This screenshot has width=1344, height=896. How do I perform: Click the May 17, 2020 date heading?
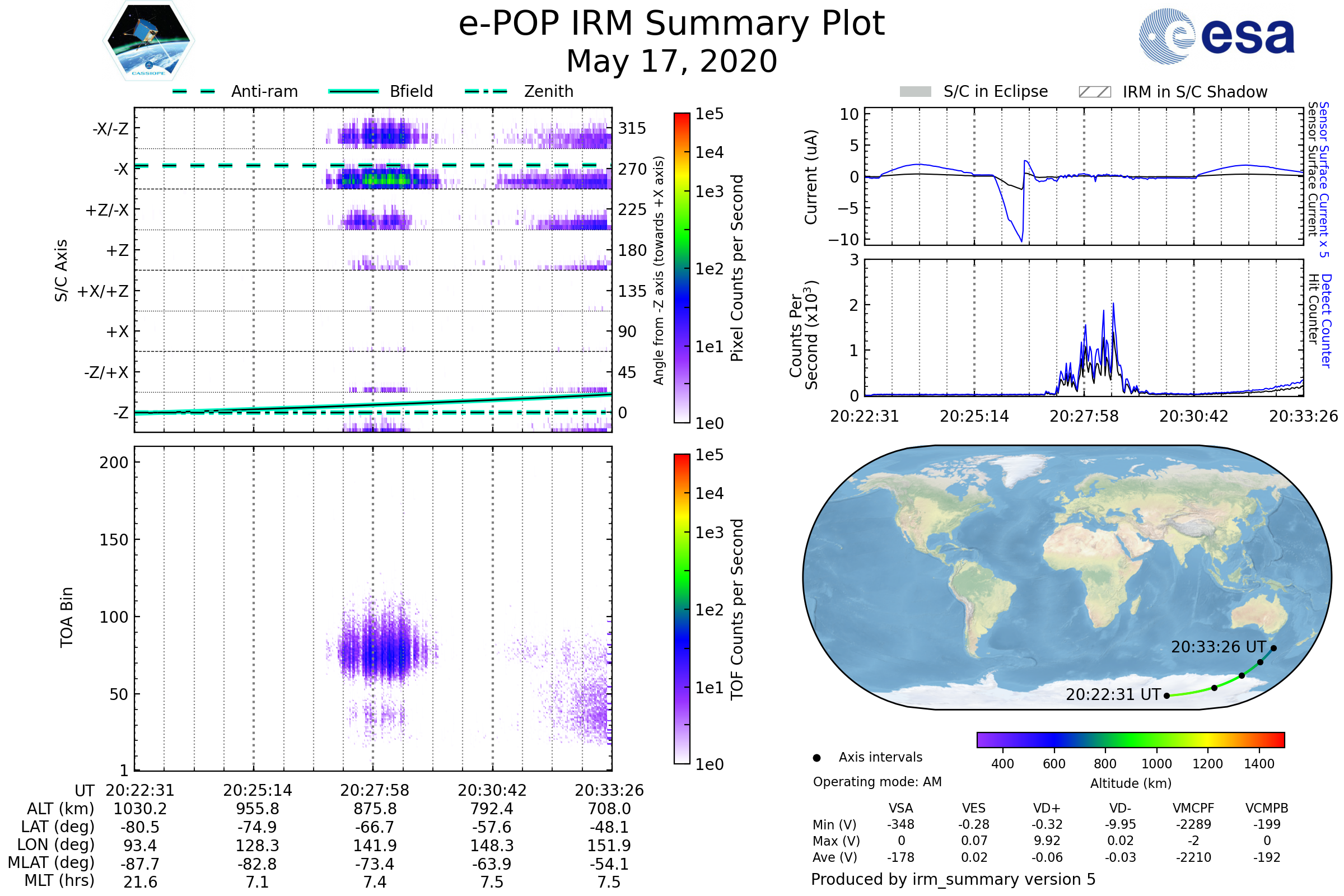click(671, 61)
